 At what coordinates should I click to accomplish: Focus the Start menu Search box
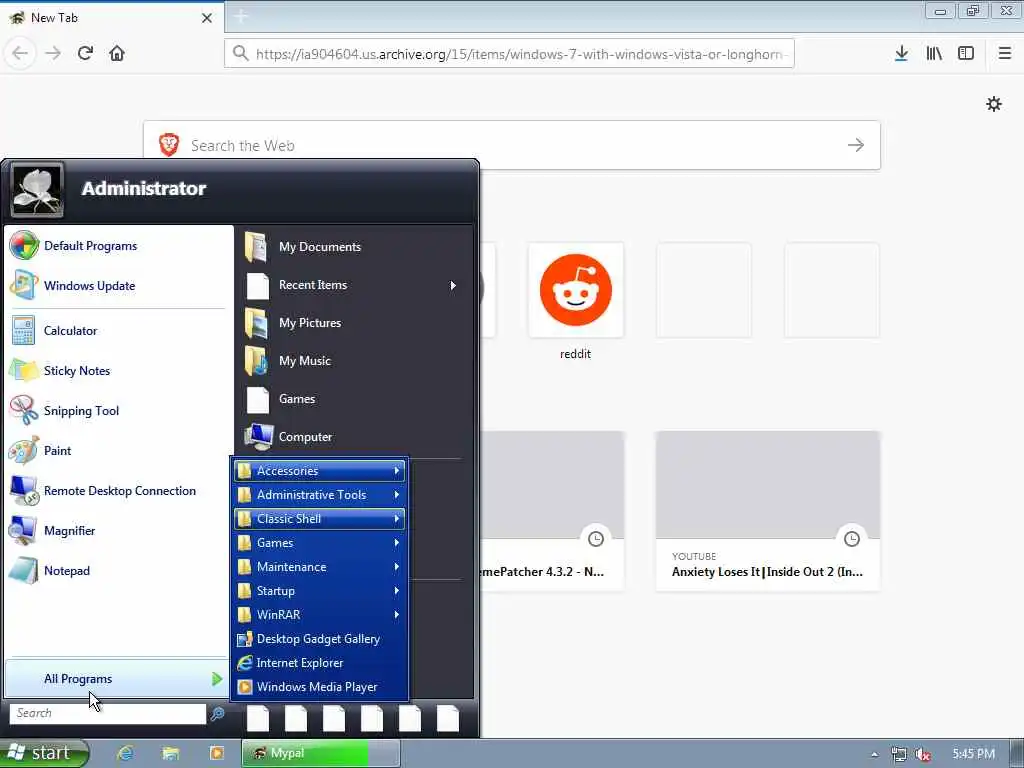(108, 713)
